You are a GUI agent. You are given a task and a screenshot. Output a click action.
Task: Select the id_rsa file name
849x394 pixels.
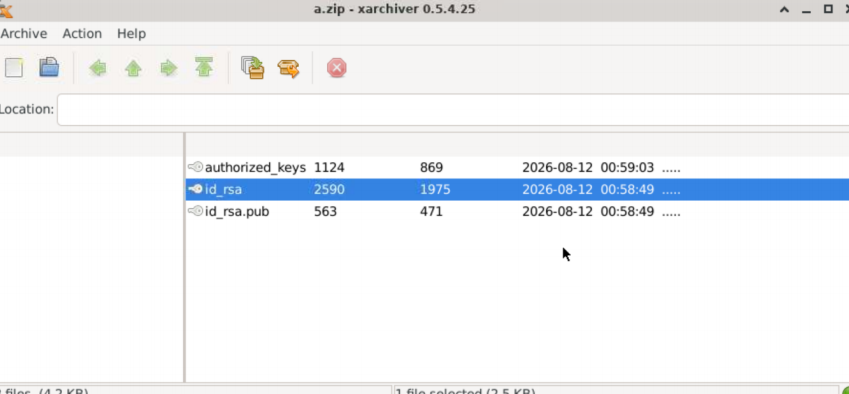(224, 190)
